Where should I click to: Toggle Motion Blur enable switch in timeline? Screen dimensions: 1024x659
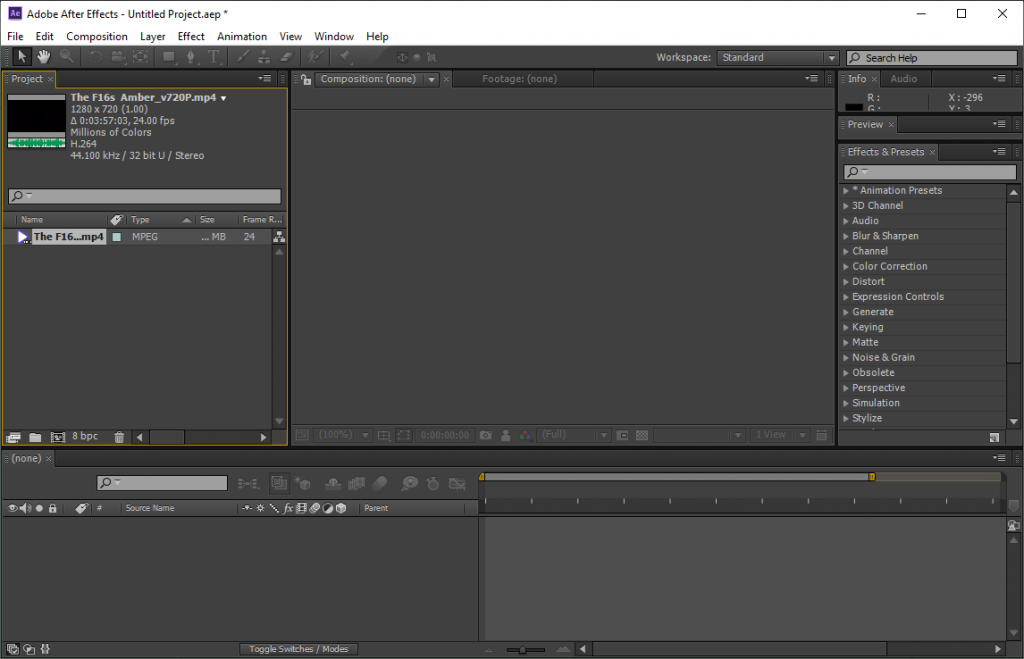pyautogui.click(x=379, y=483)
